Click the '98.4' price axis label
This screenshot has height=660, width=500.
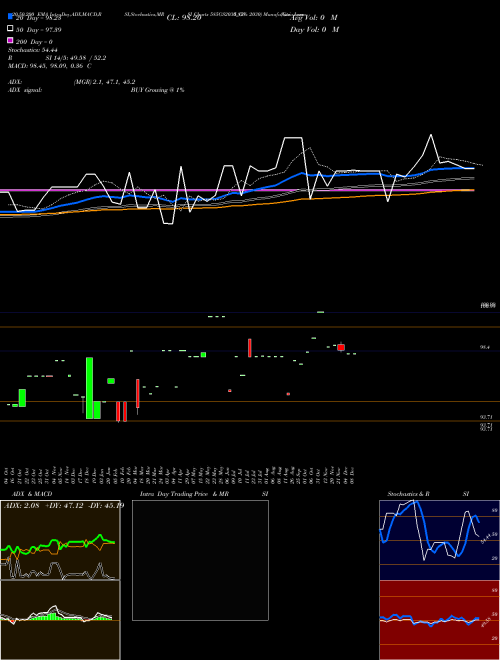tap(485, 347)
